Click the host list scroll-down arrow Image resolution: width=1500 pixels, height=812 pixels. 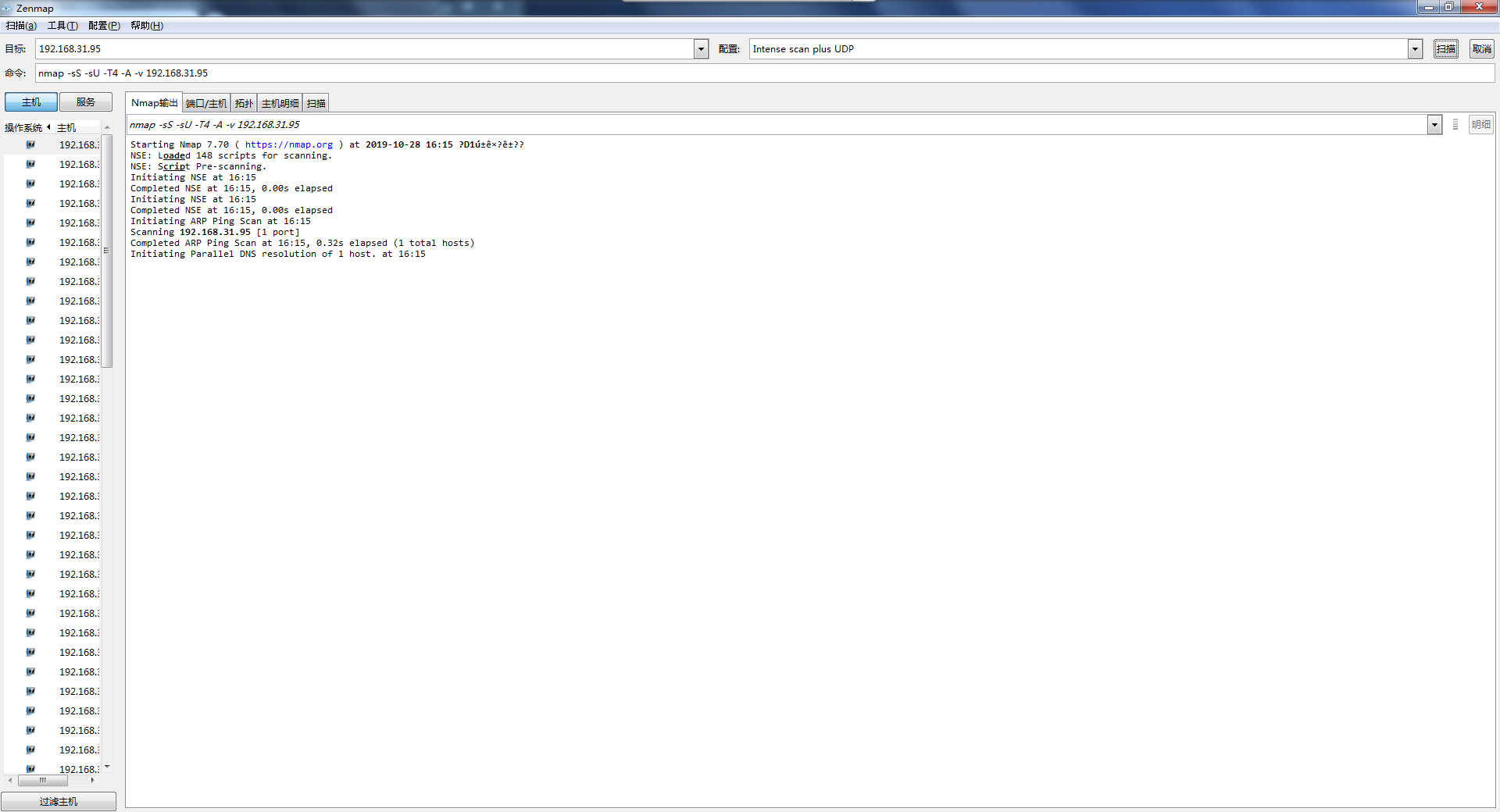point(107,767)
